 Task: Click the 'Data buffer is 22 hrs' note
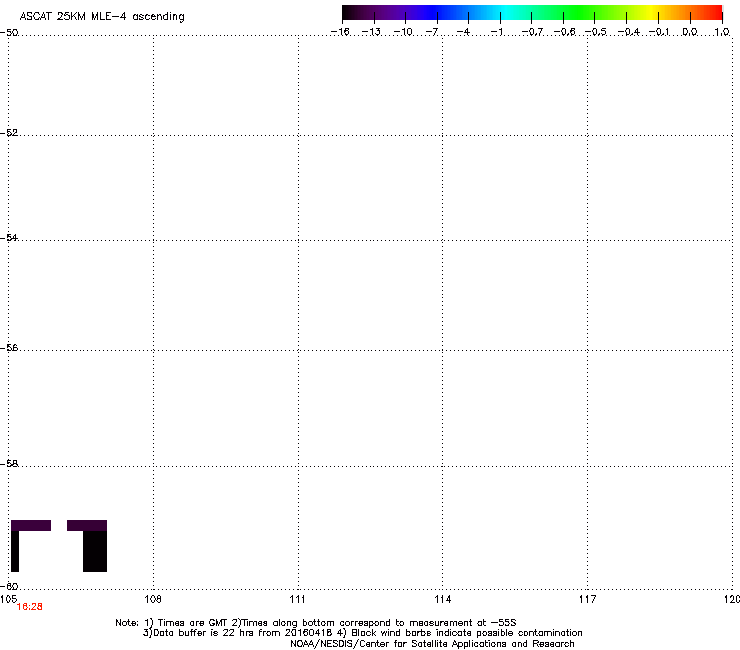click(362, 633)
